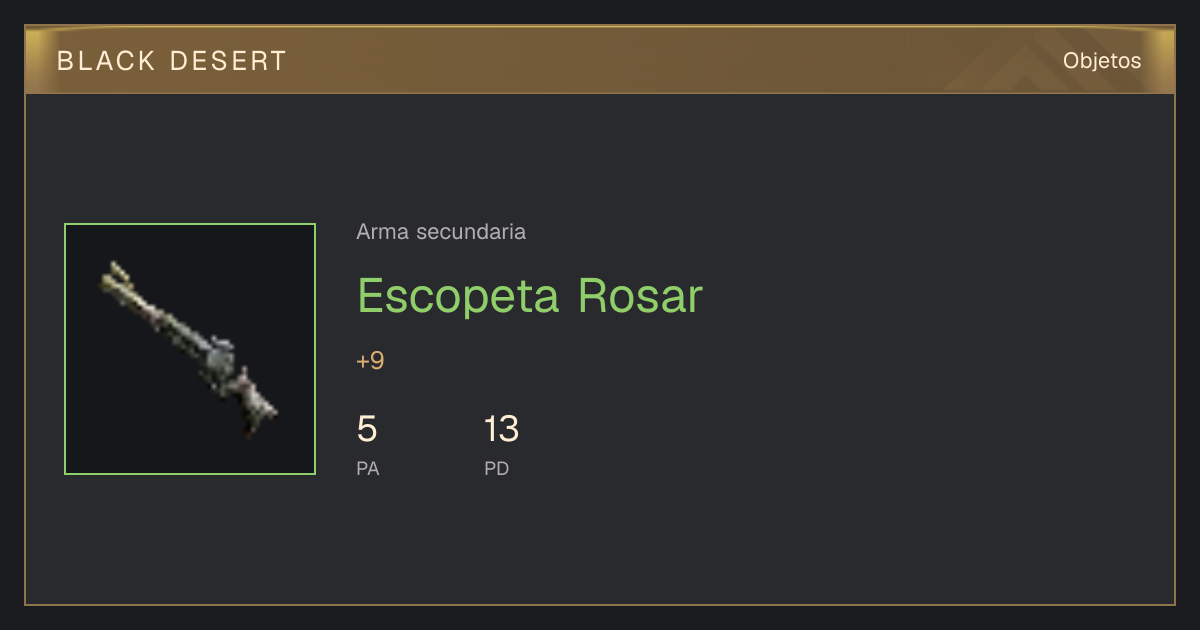Viewport: 1200px width, 630px height.
Task: Open the Objetos link in the header
Action: 1102,61
